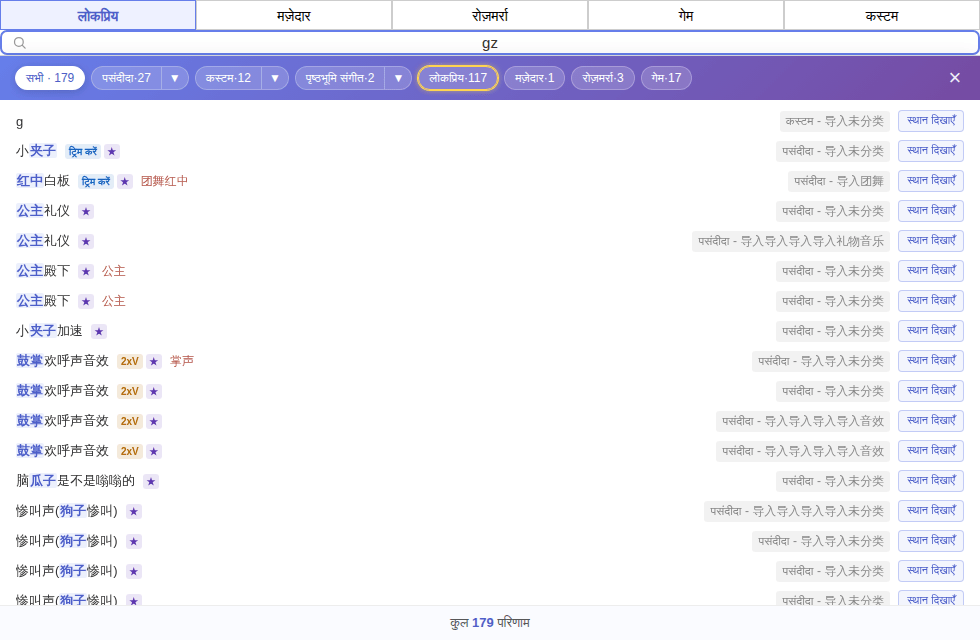Click star icon next to 脑瓜子是不是嗡嗡的
The height and width of the screenshot is (640, 980).
(x=151, y=481)
